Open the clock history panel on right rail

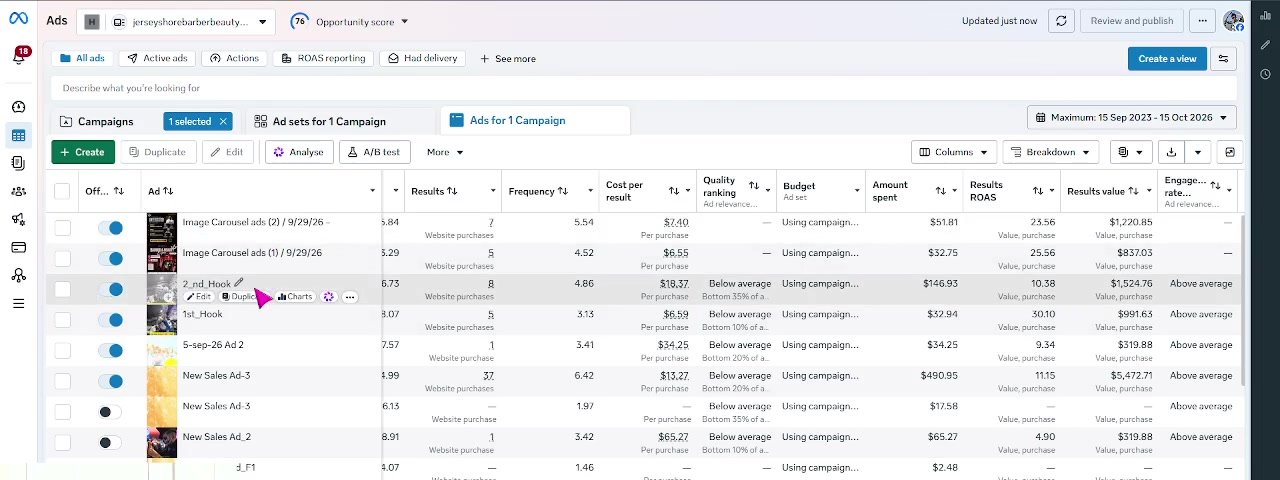coord(1265,74)
